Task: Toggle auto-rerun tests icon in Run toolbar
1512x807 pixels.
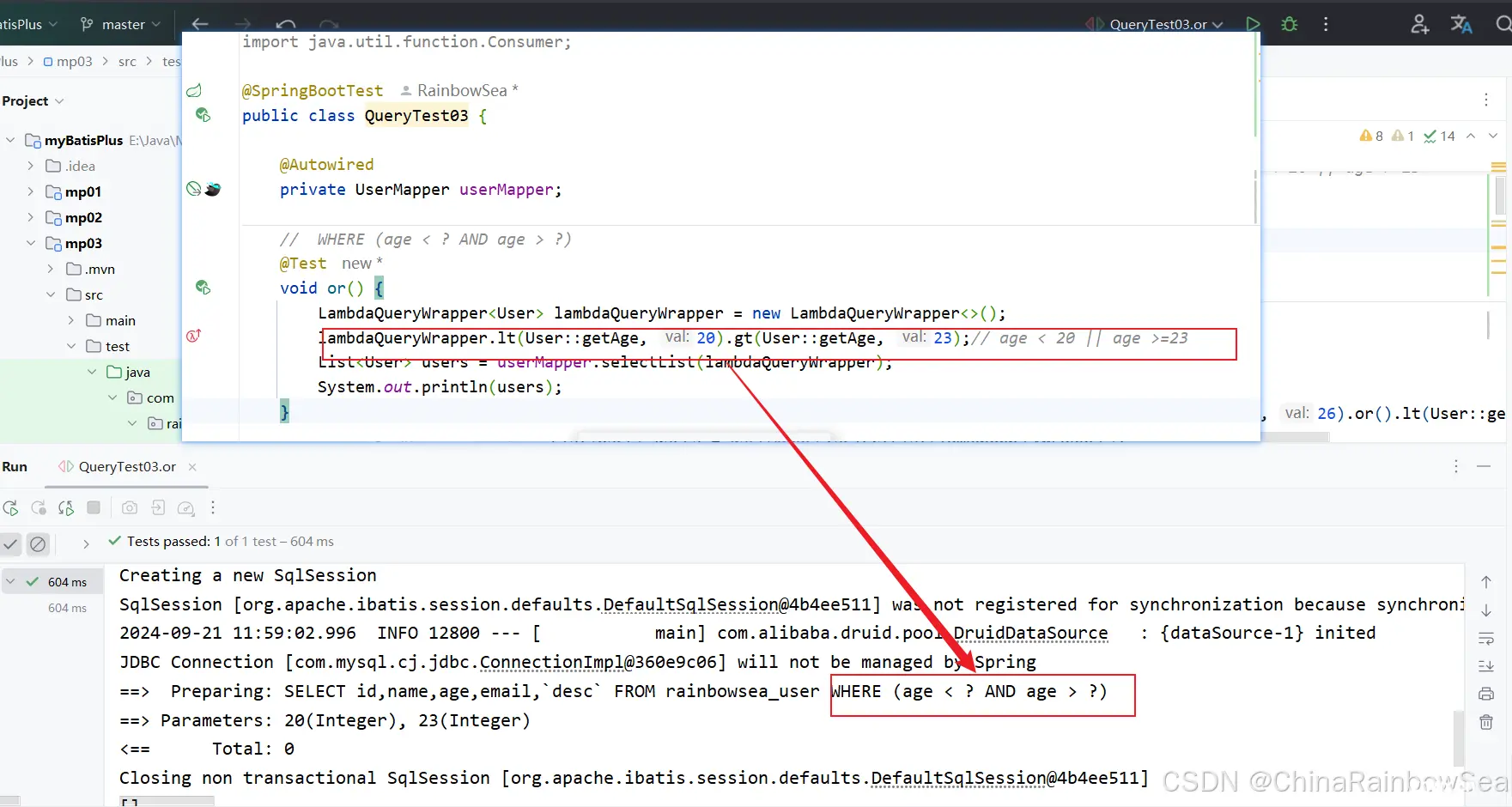Action: (66, 507)
